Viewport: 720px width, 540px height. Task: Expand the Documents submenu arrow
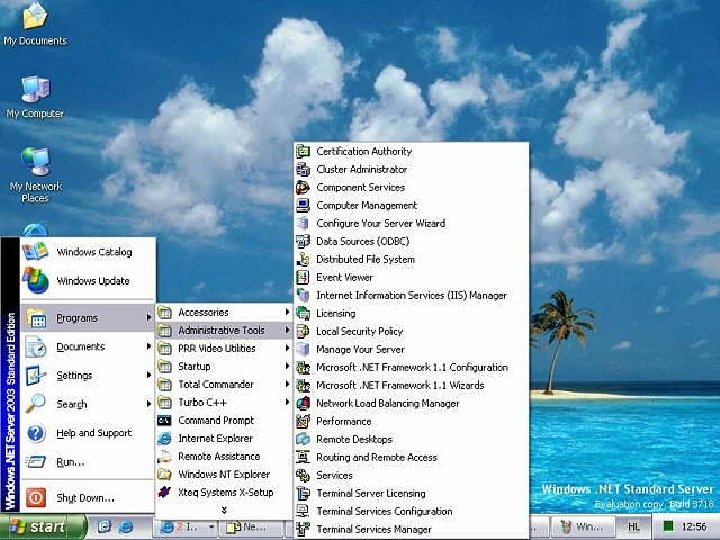149,346
